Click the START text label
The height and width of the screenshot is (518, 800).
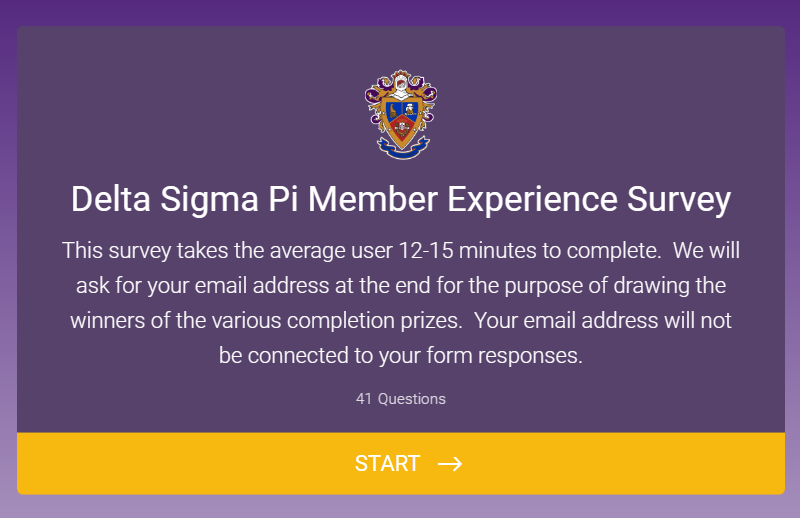[387, 464]
